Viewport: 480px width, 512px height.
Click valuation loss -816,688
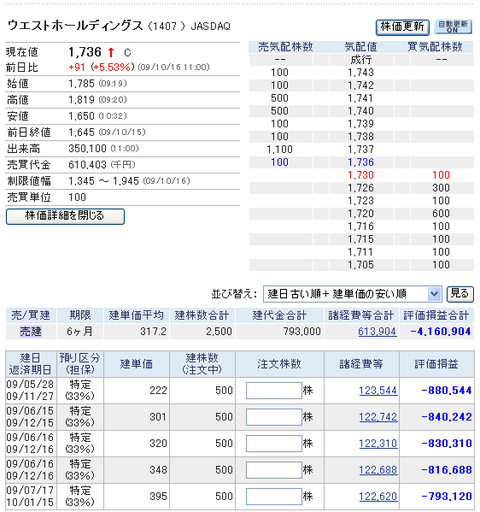pos(446,470)
